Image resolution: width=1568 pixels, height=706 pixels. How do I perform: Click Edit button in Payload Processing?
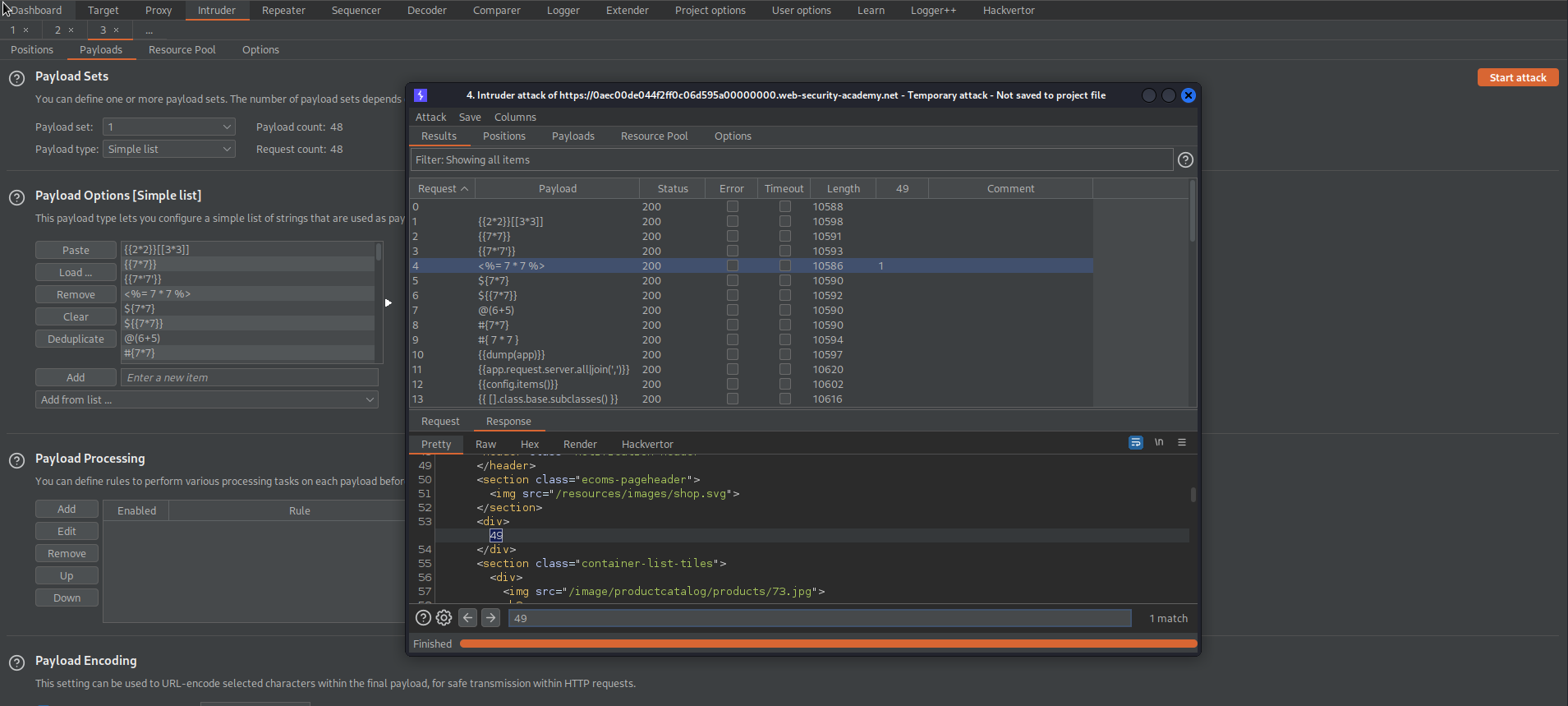67,531
